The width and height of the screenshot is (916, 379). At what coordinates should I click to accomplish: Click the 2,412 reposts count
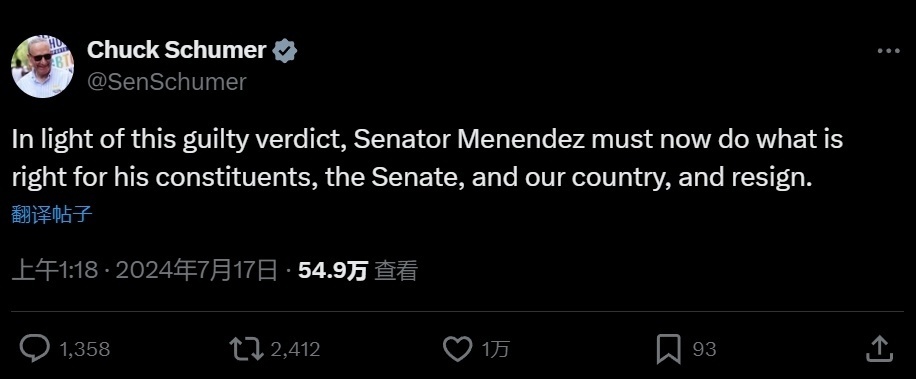295,349
